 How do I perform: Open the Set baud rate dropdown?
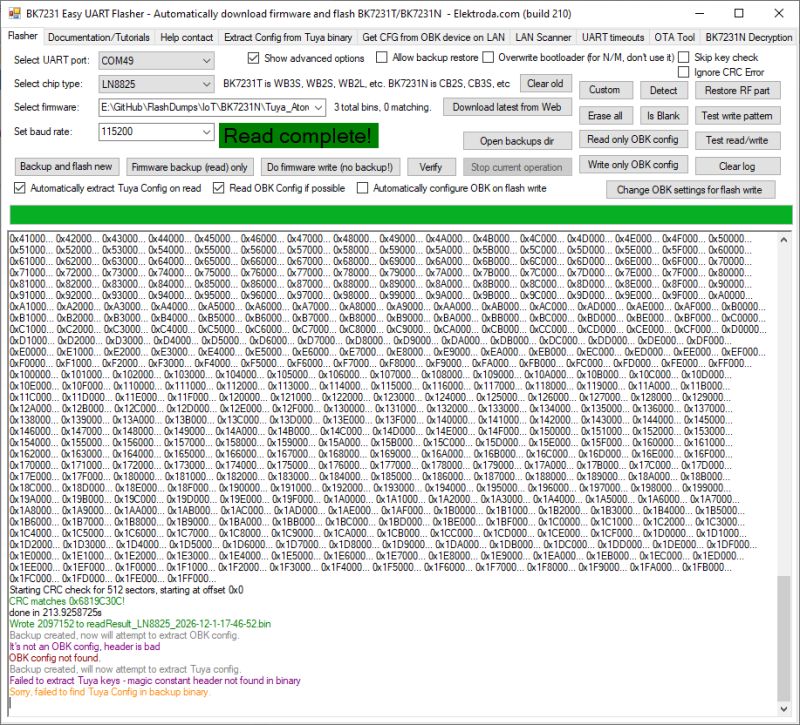click(204, 130)
